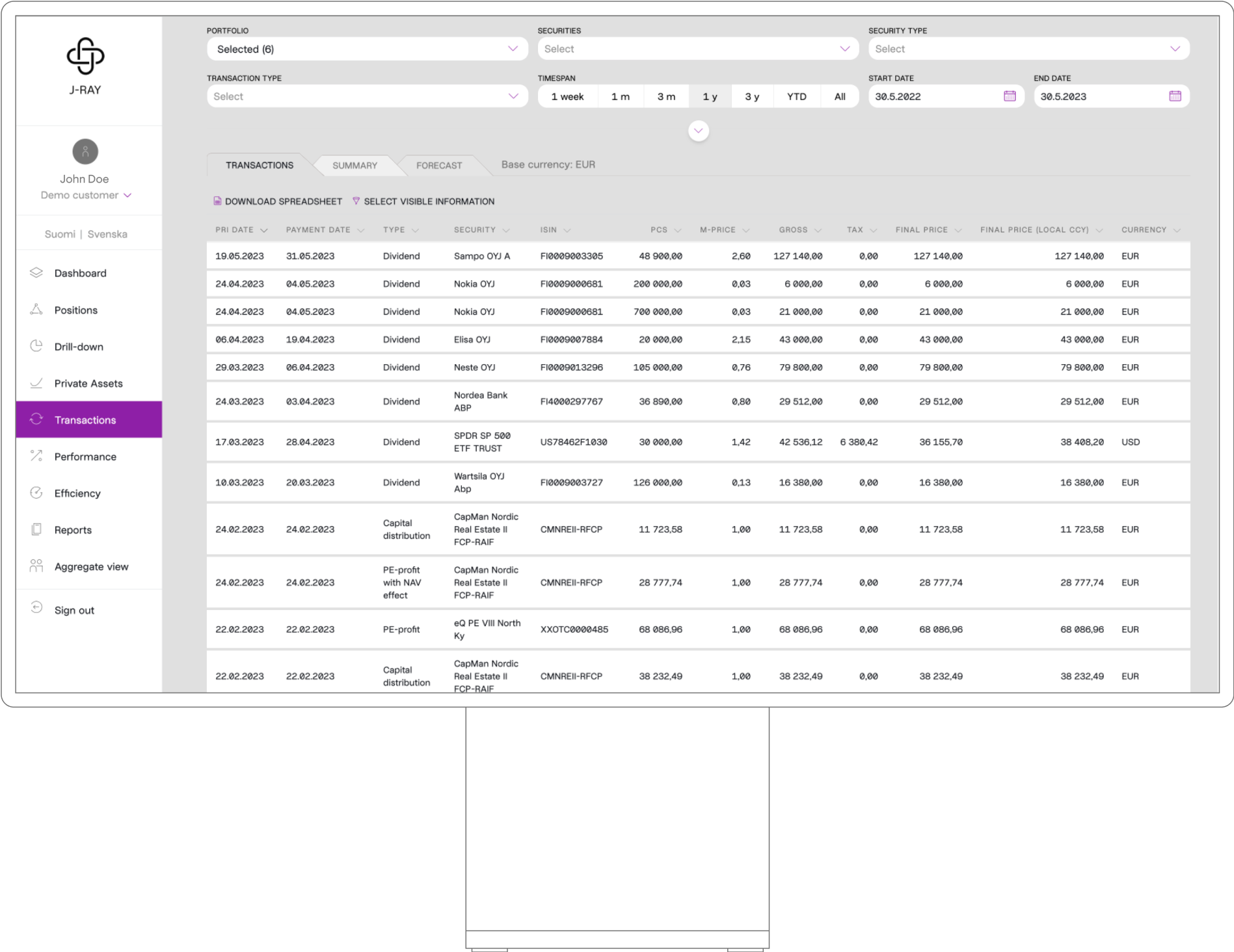Sort table by Gross column header
1234x952 pixels.
click(x=794, y=230)
